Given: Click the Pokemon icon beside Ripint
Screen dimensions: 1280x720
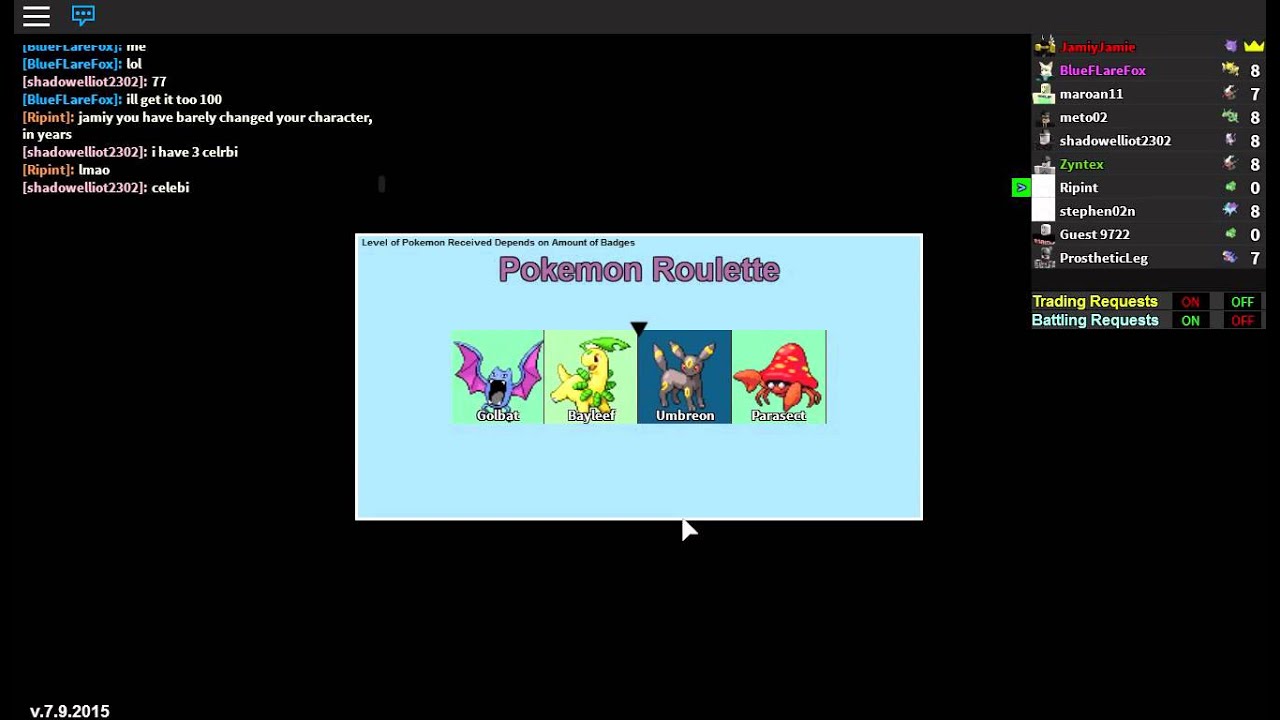Looking at the screenshot, I should click(1230, 187).
